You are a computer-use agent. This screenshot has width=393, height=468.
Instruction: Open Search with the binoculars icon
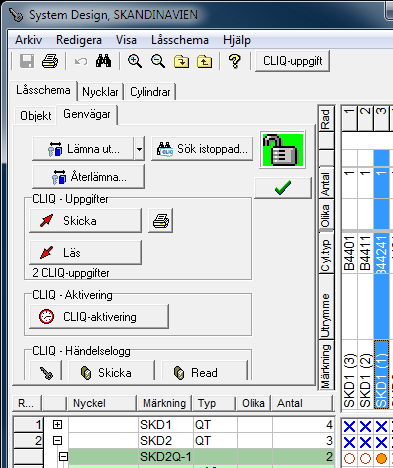coord(103,61)
